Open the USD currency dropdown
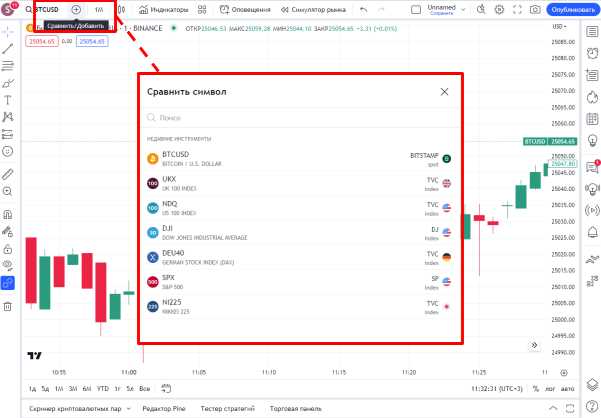Screen dimensions: 601x418 coord(559,26)
